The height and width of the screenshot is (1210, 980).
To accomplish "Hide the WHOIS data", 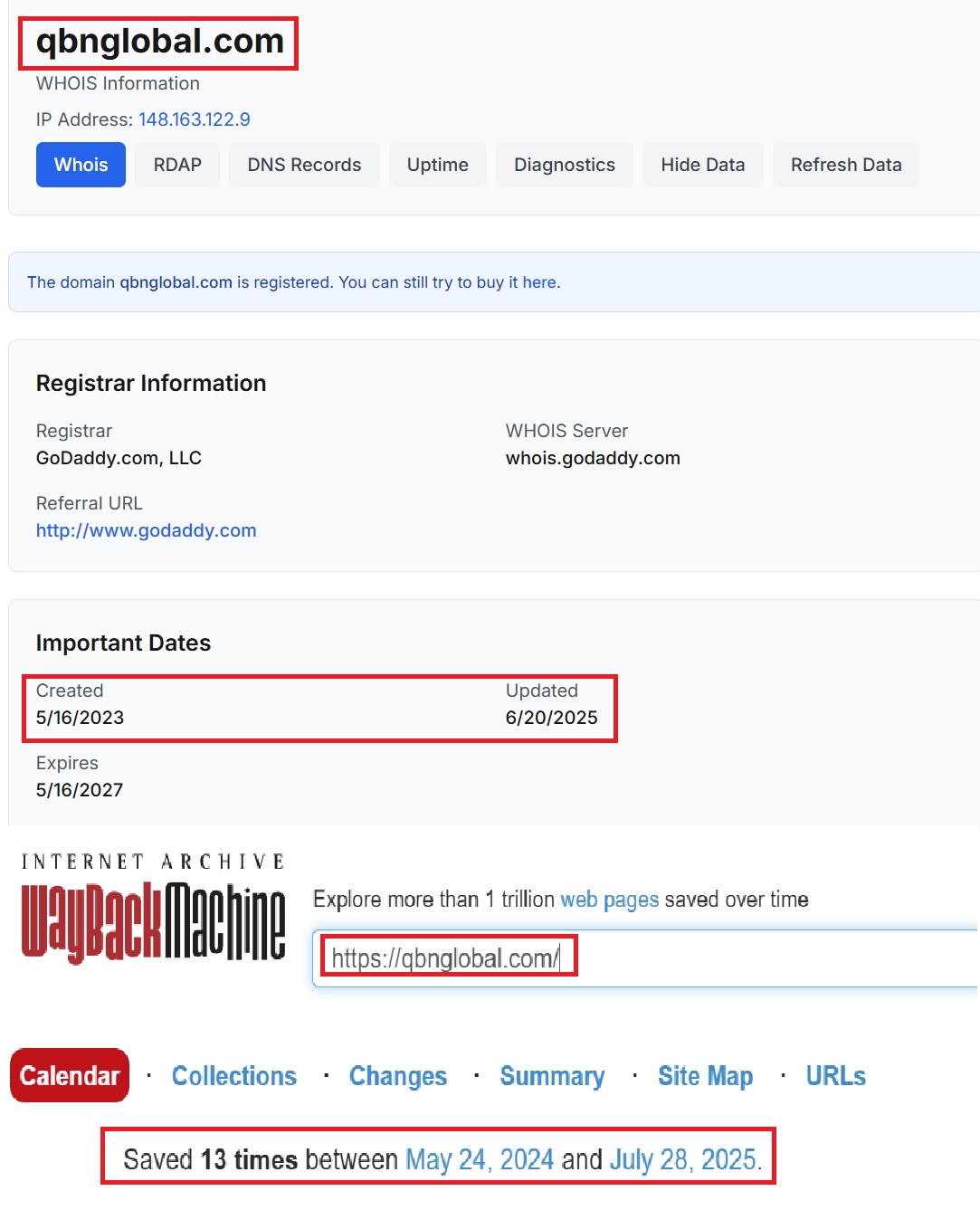I will [703, 165].
